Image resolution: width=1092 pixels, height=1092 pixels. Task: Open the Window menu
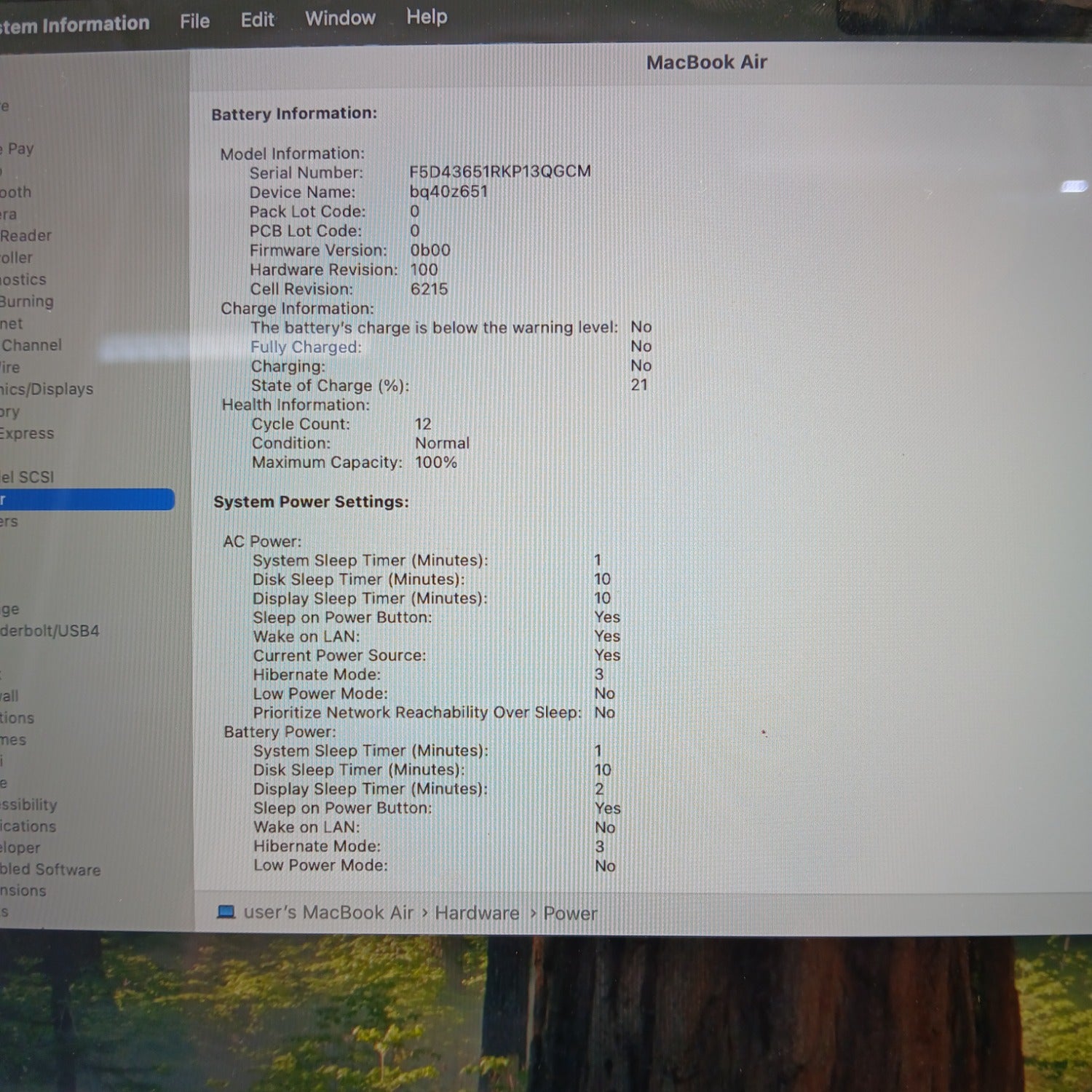pos(340,18)
